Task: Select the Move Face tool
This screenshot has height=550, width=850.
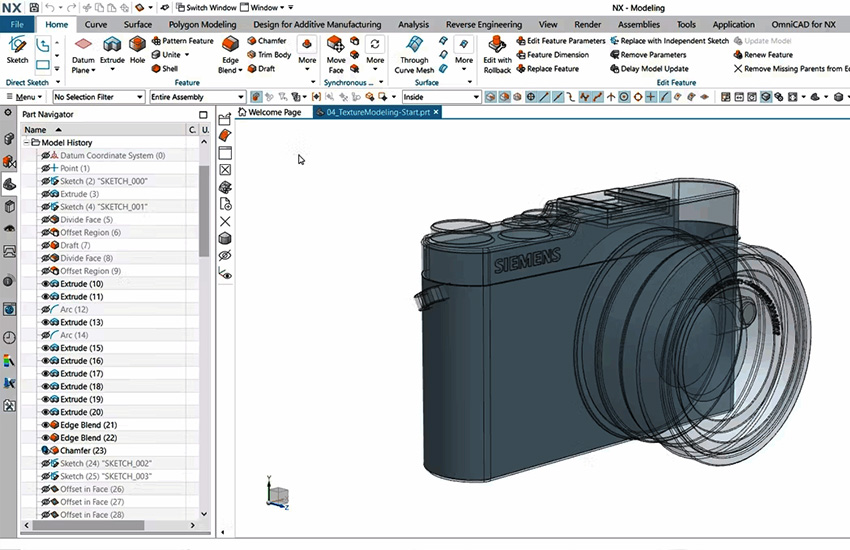Action: point(336,55)
